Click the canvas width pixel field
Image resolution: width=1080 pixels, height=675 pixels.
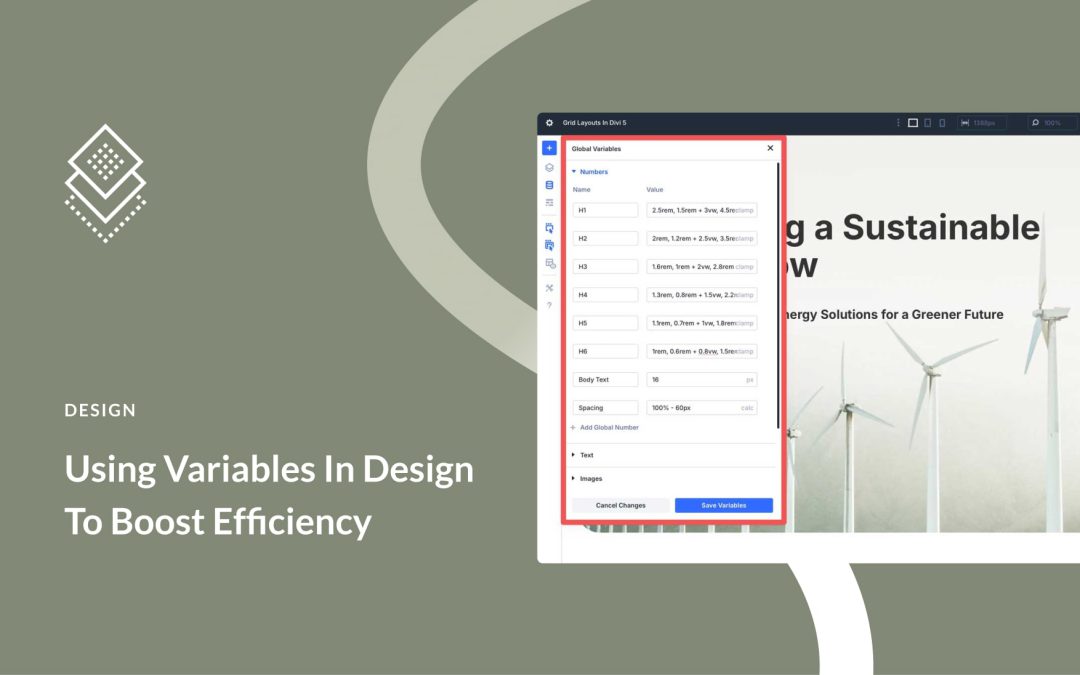pos(983,123)
